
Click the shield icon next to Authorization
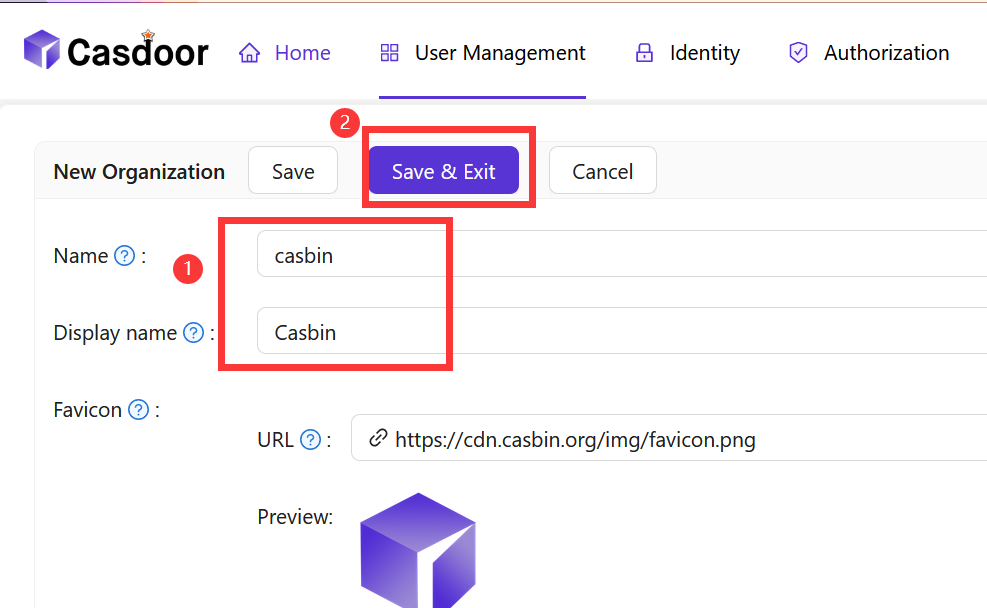(797, 52)
